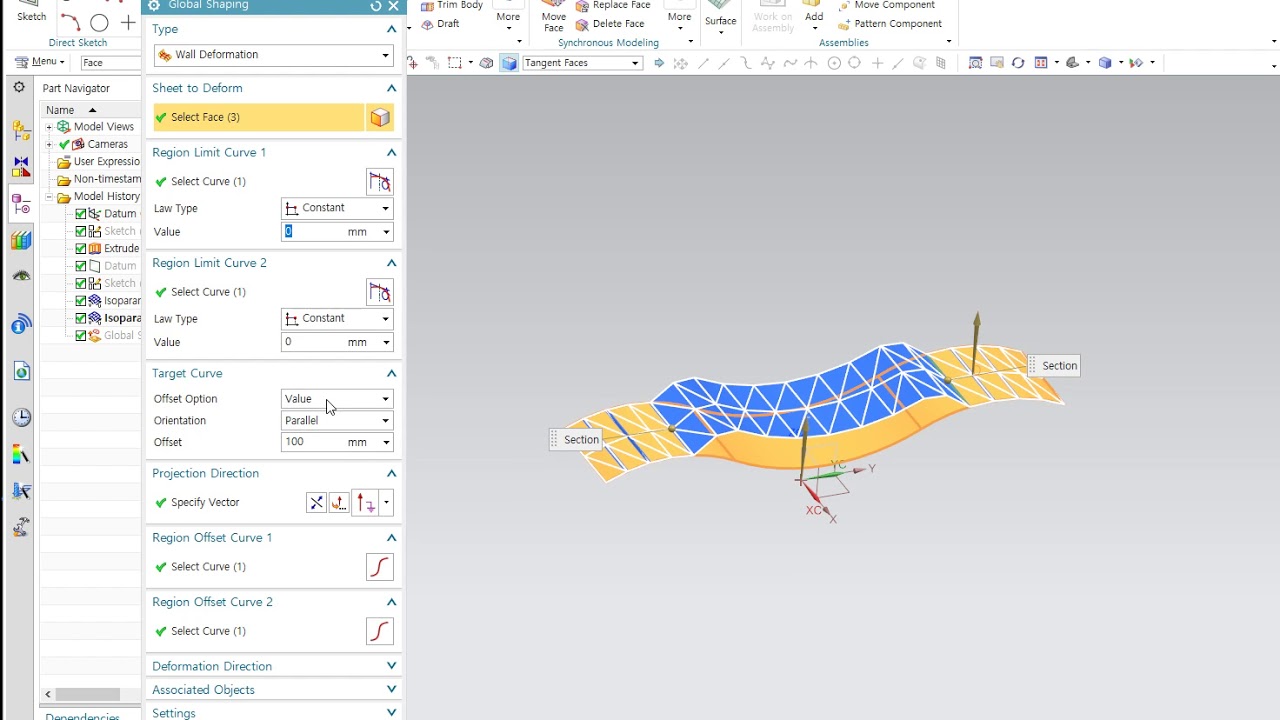The image size is (1280, 720).
Task: Open the Assembly Navigator sidebar tab
Action: point(21,131)
